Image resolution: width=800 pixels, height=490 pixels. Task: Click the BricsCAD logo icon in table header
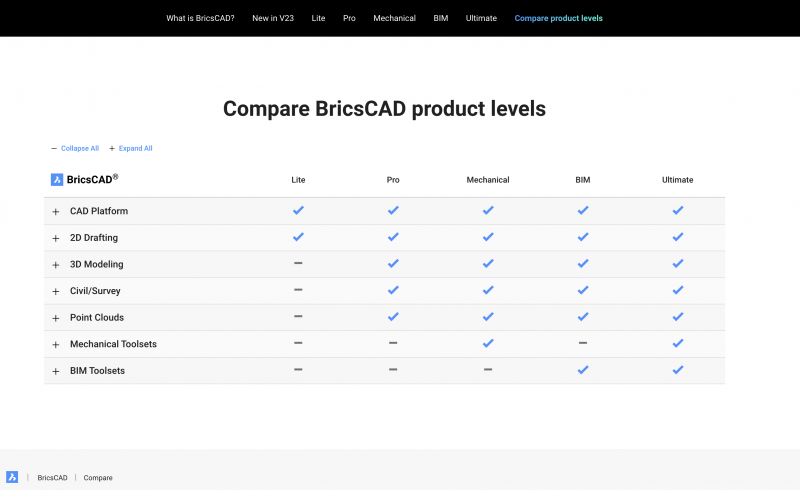[x=57, y=180]
